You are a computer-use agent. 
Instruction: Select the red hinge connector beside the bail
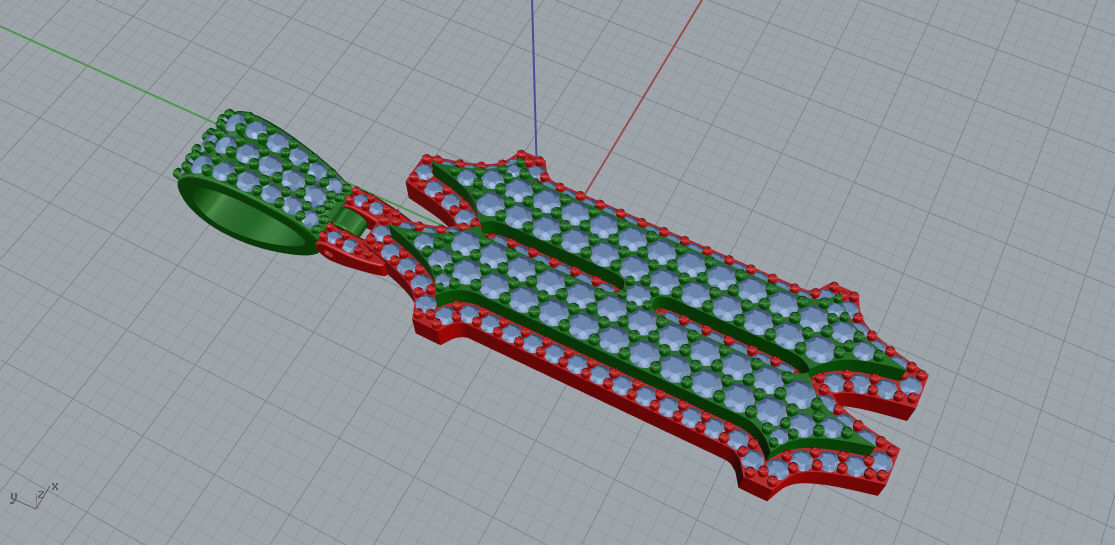pyautogui.click(x=353, y=244)
